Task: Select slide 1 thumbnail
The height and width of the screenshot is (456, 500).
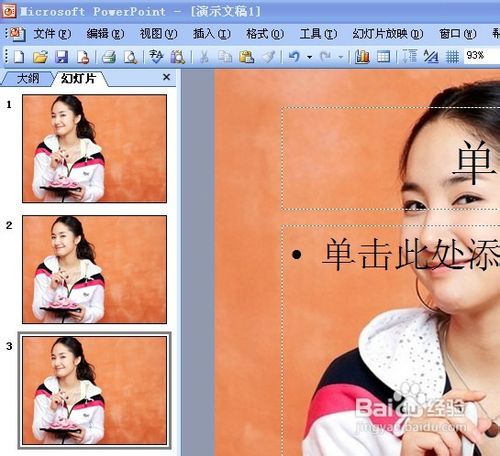Action: [94, 149]
